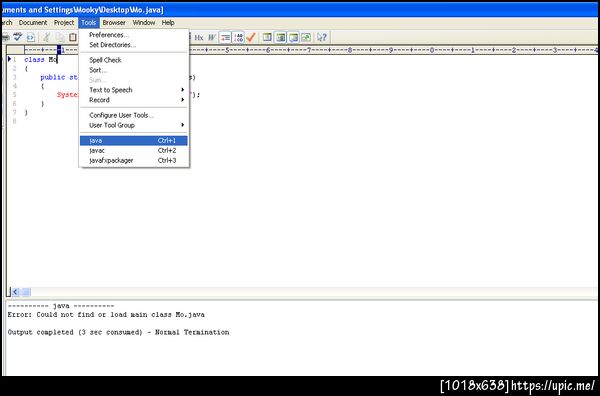Click the Cut scissors toolbar icon
This screenshot has height=396, width=600.
coord(46,37)
